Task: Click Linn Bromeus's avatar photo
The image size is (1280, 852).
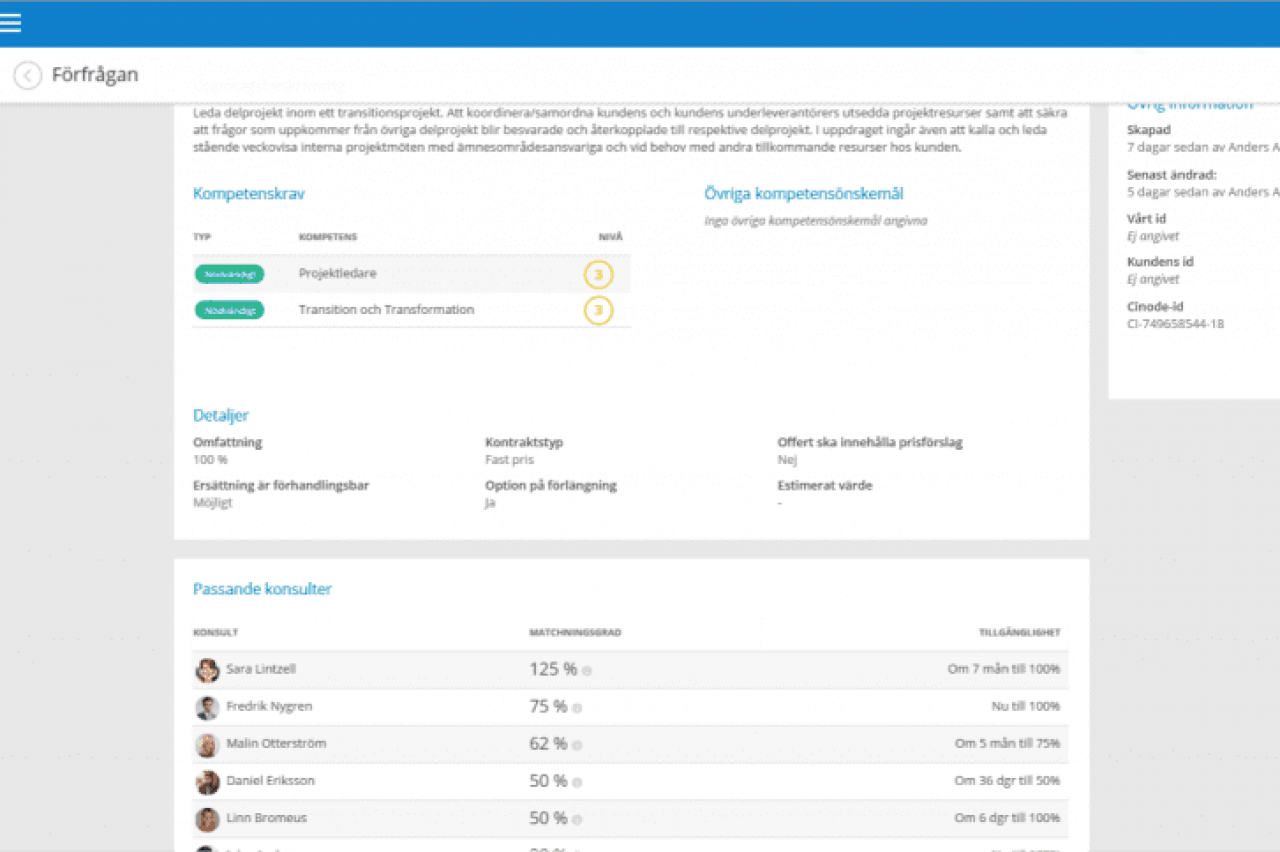Action: (207, 819)
